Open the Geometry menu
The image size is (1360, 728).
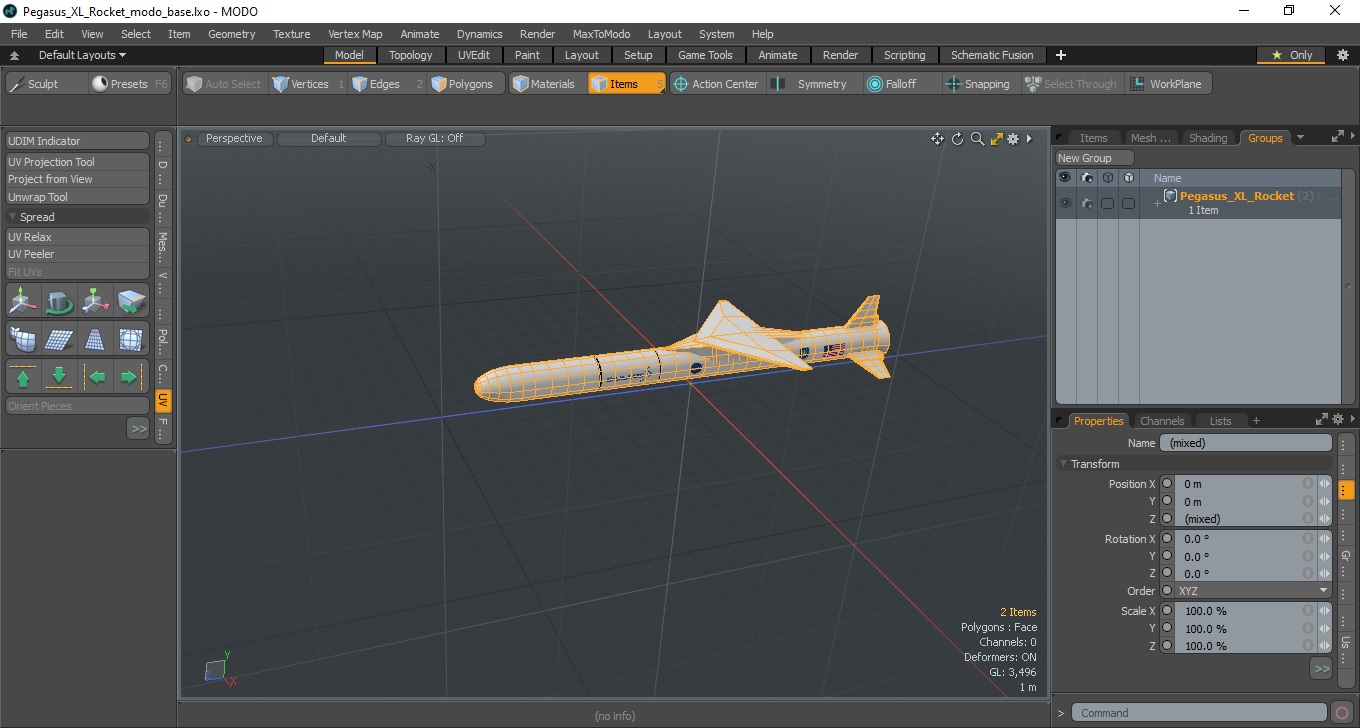232,34
